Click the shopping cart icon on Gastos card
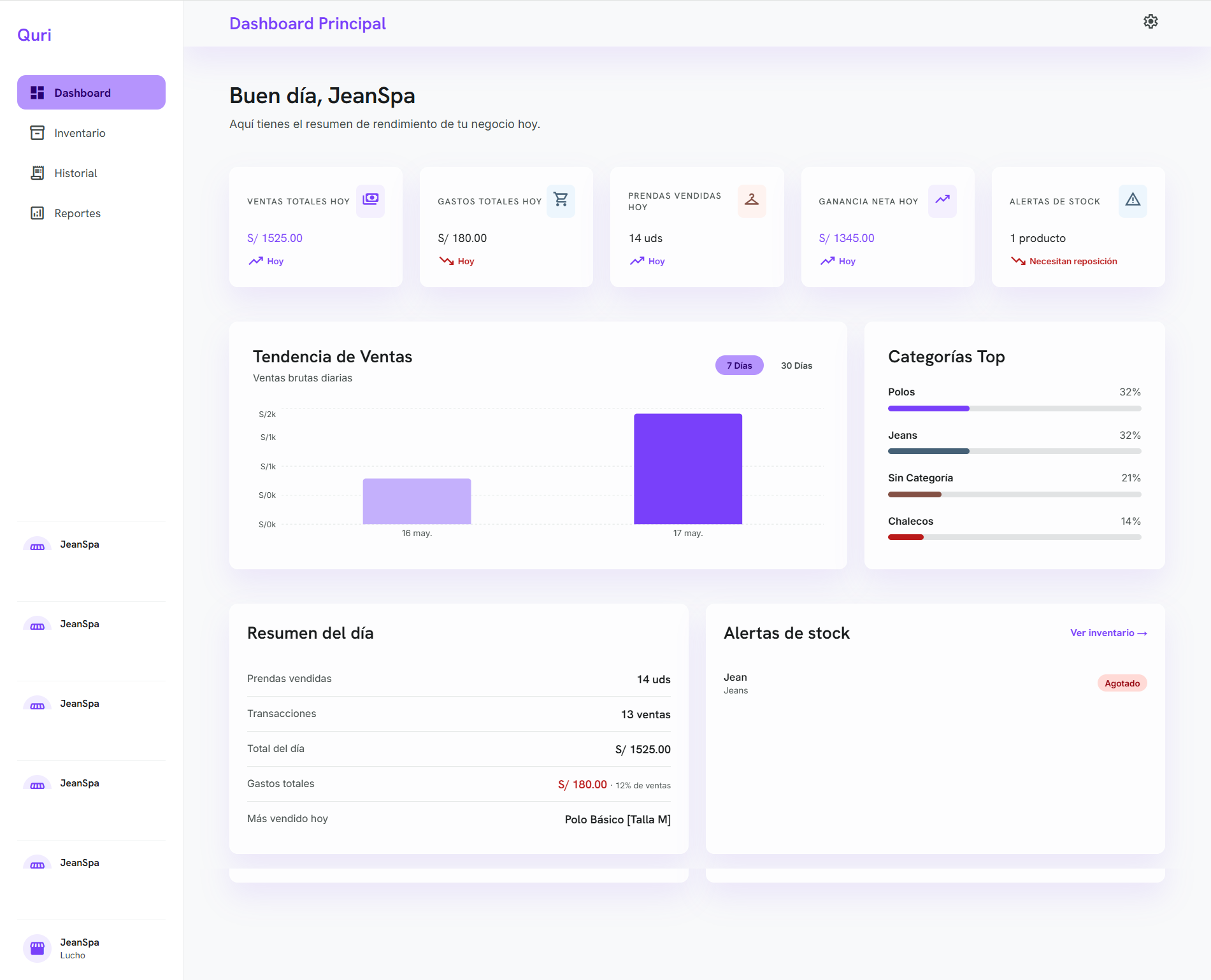1211x980 pixels. (x=561, y=200)
